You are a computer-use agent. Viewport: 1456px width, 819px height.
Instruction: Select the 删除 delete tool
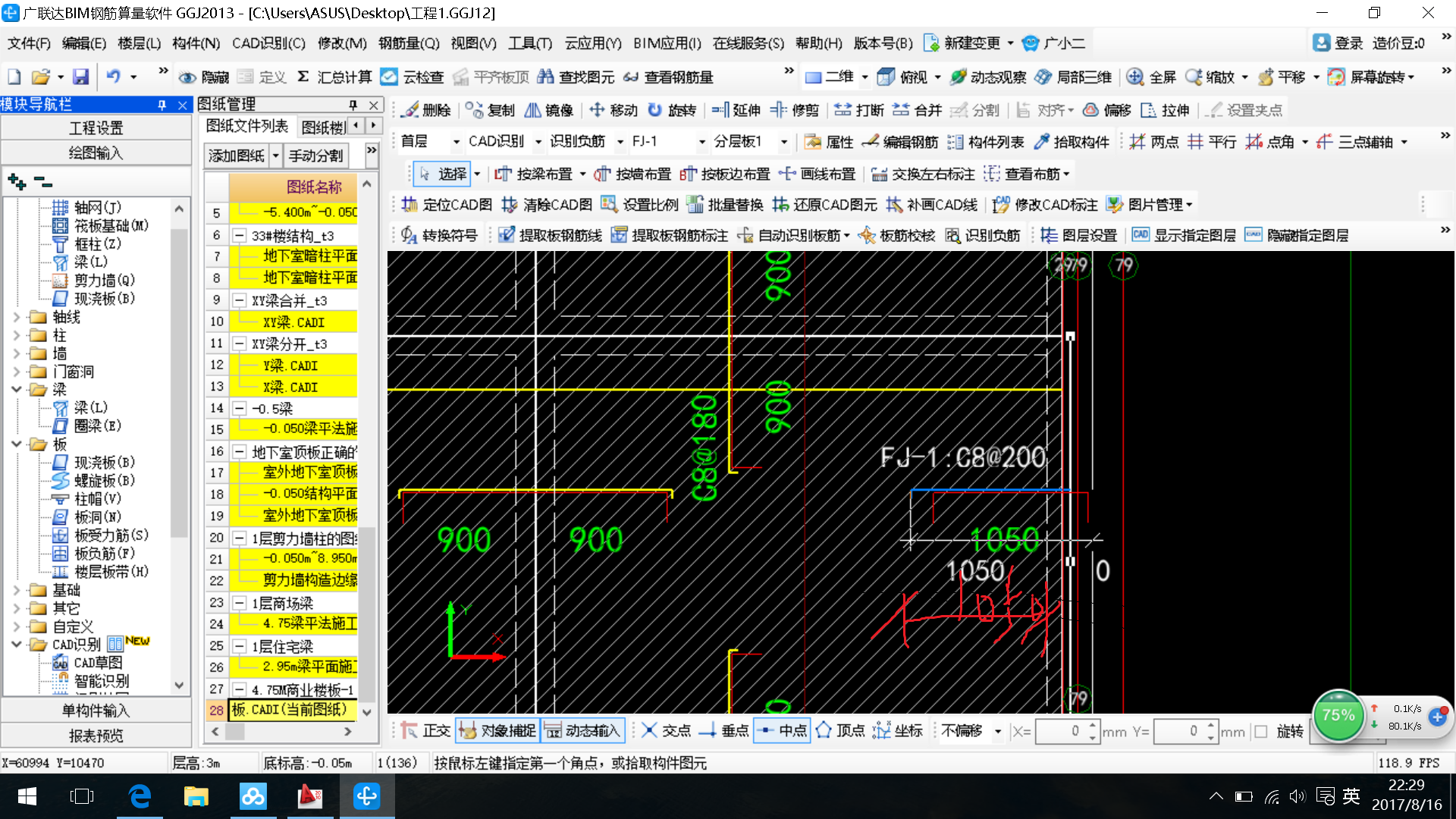click(425, 110)
